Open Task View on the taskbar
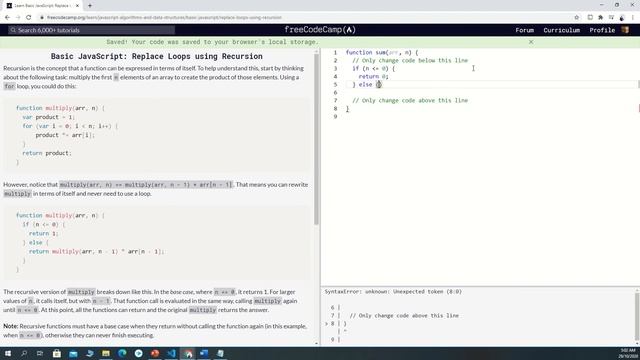This screenshot has width=640, height=360. click(40, 353)
